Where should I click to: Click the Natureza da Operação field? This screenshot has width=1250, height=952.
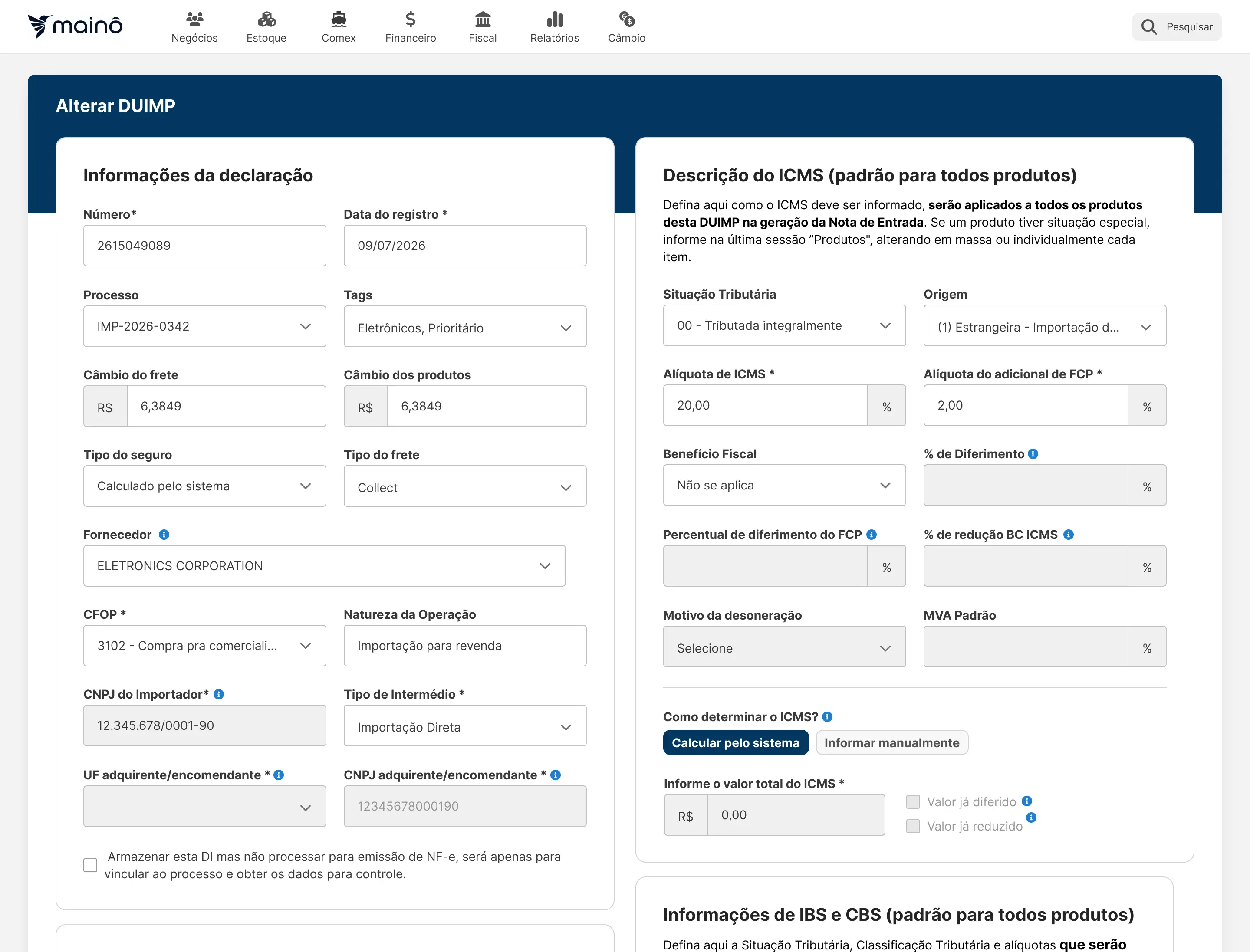coord(465,646)
